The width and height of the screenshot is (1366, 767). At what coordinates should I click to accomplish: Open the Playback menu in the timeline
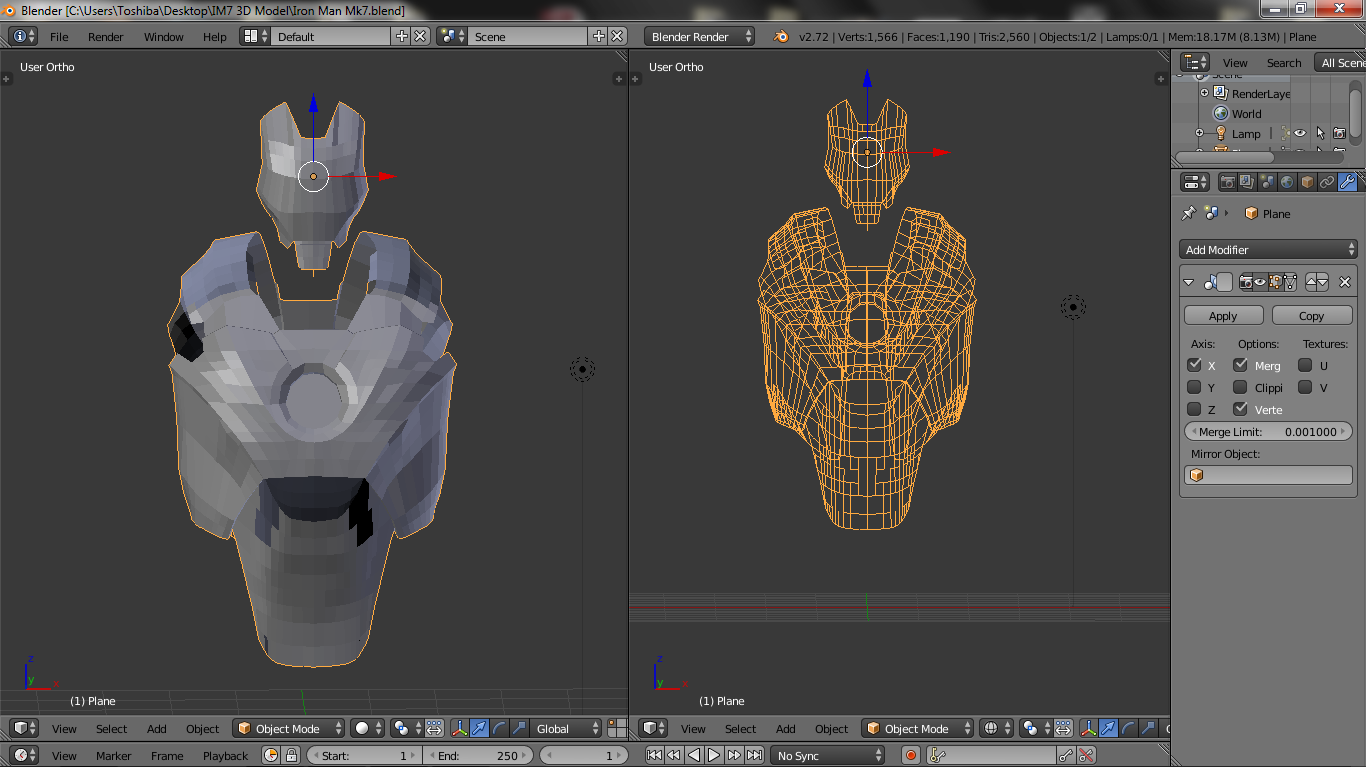(x=226, y=756)
